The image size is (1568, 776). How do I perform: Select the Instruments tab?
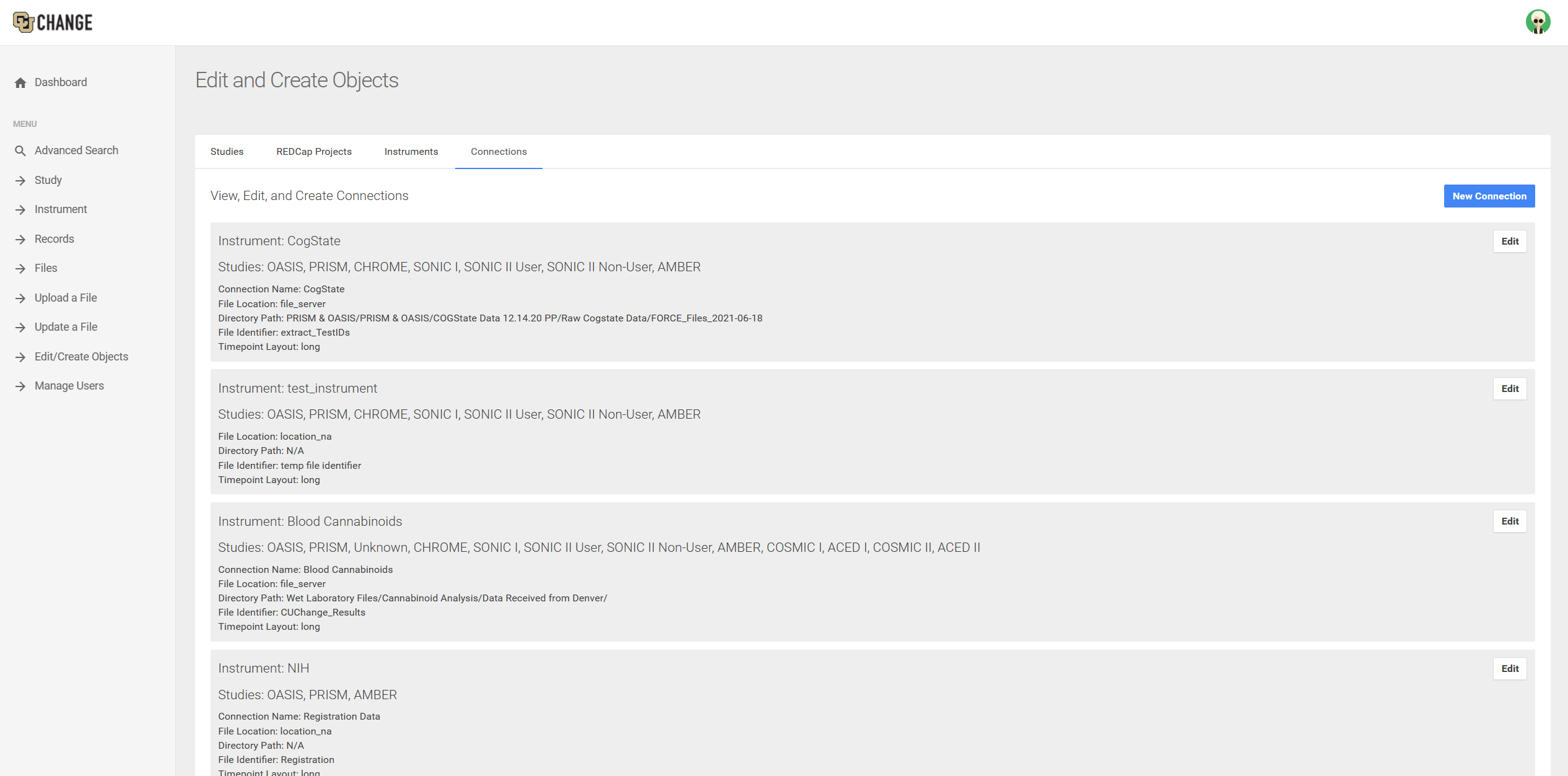tap(411, 152)
